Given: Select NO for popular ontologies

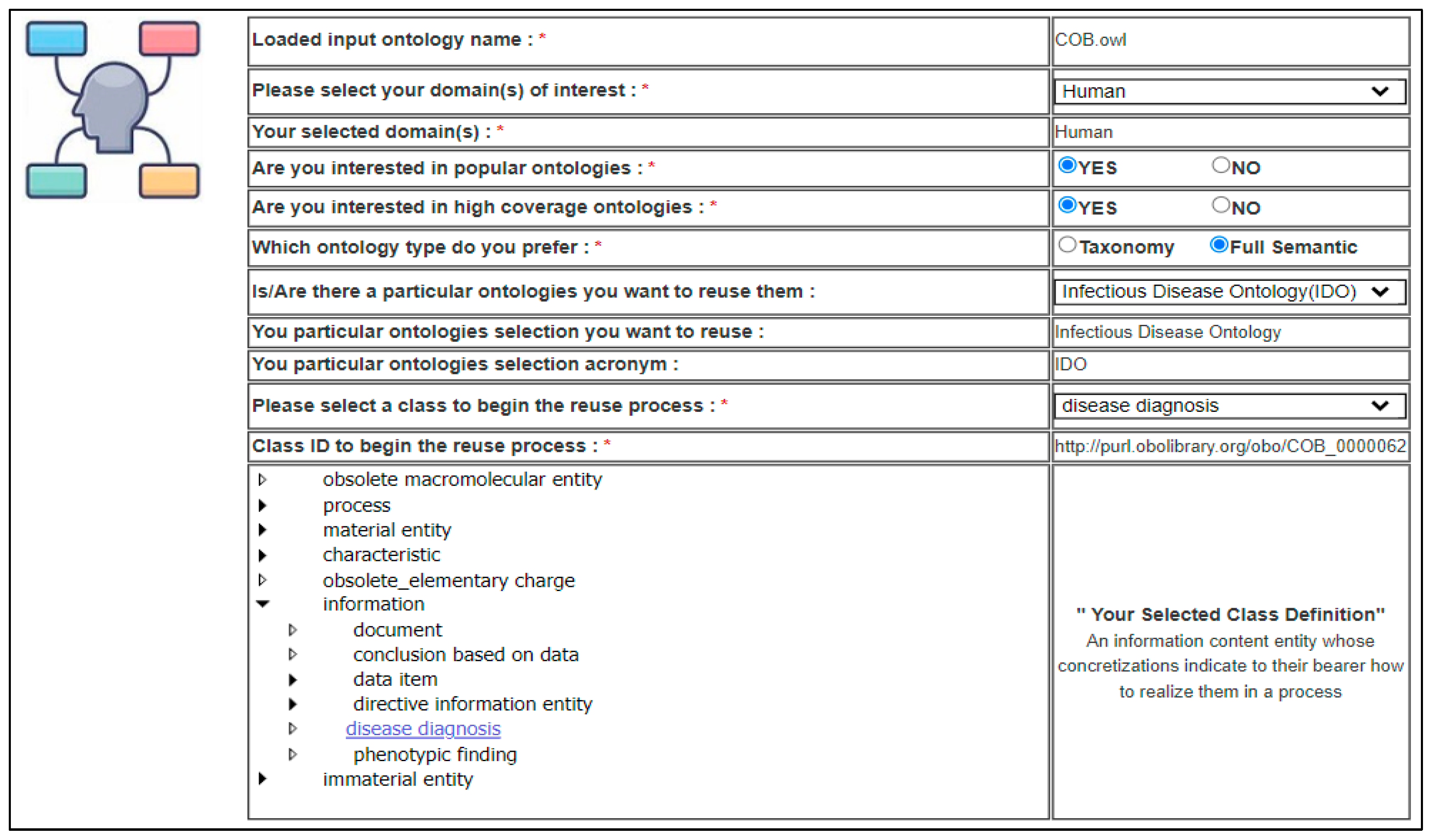Looking at the screenshot, I should click(1220, 165).
